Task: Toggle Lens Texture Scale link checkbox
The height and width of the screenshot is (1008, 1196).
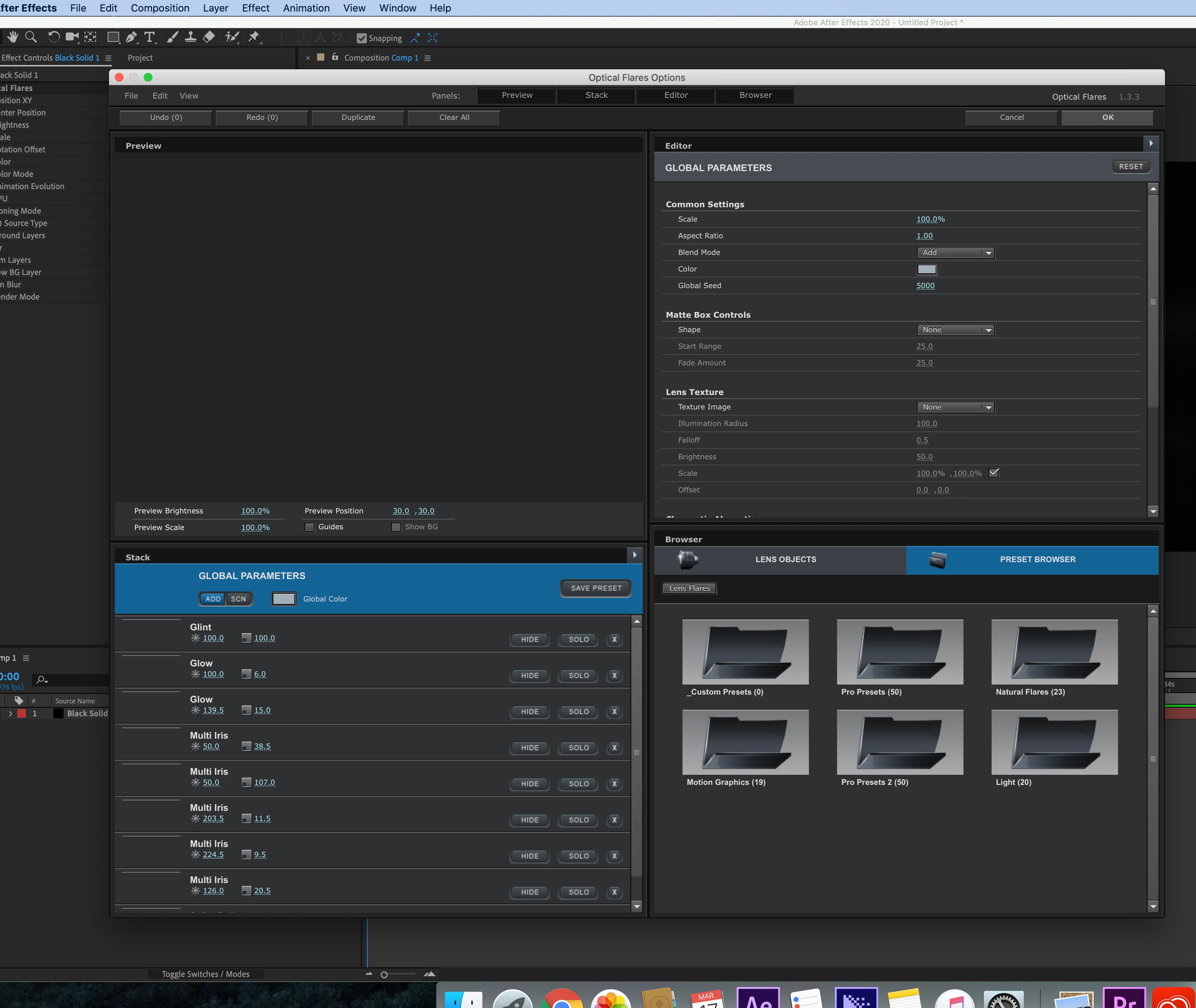Action: pos(994,473)
